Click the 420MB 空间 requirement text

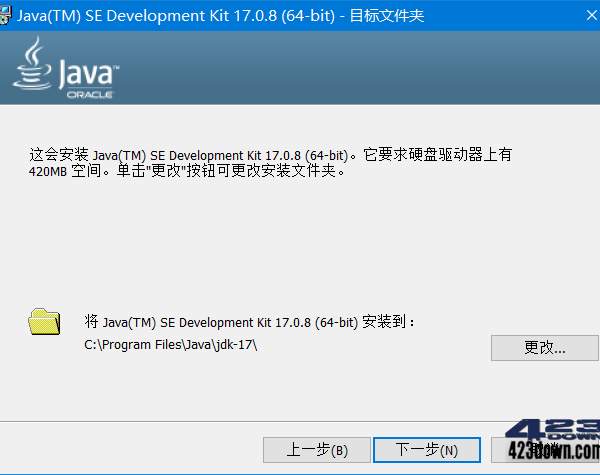tap(64, 171)
